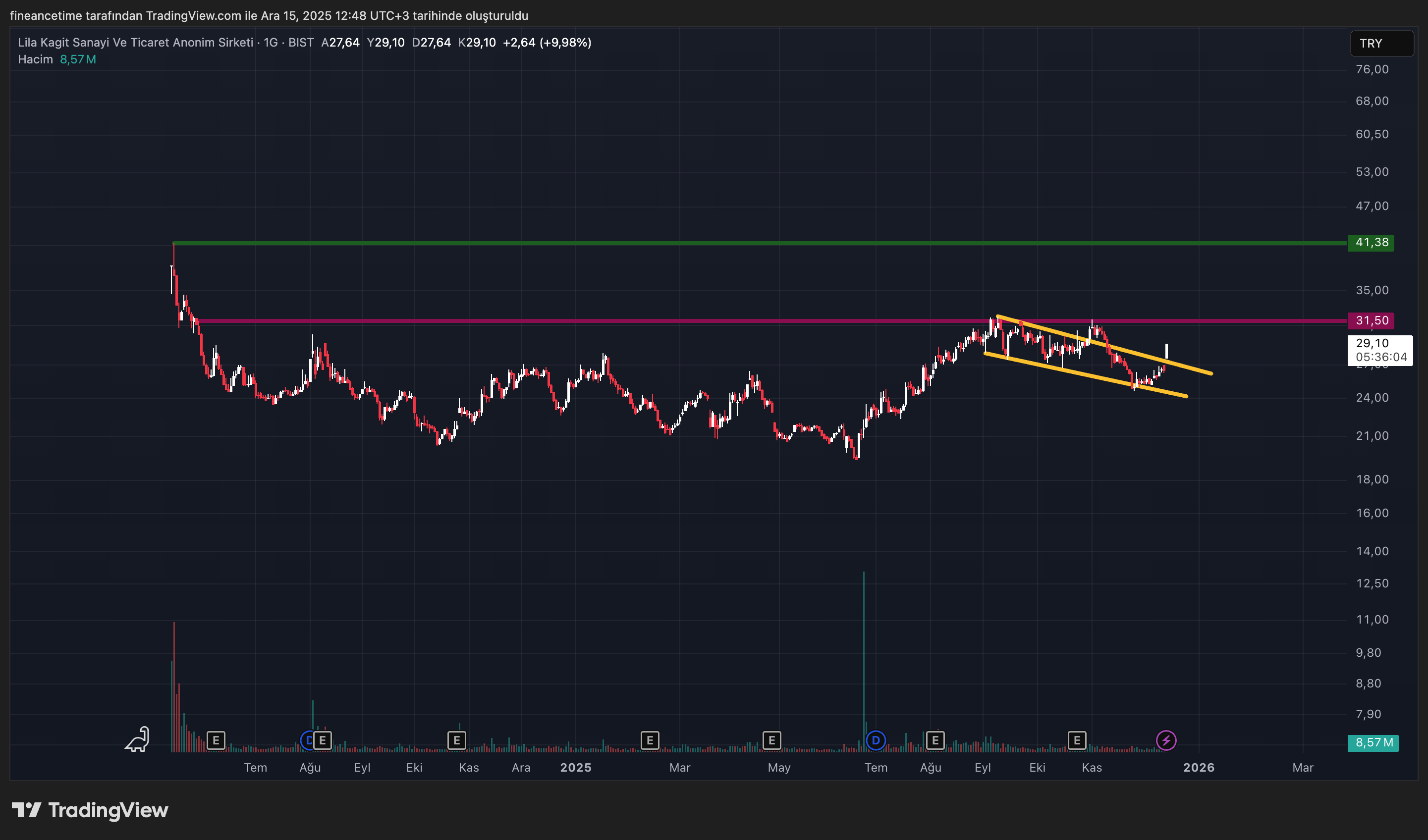Image resolution: width=1428 pixels, height=840 pixels.
Task: Click the 2025 label on the time axis
Action: (575, 768)
